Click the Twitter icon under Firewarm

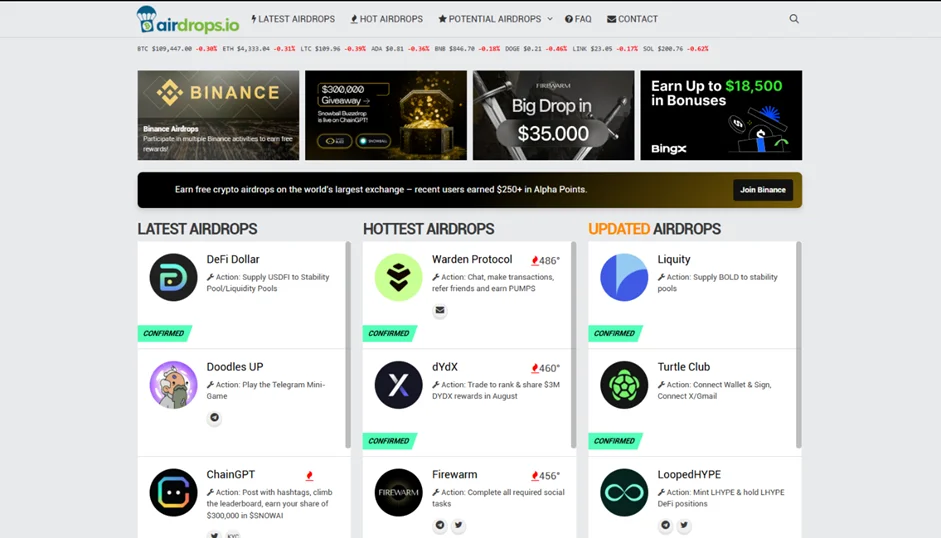point(458,525)
